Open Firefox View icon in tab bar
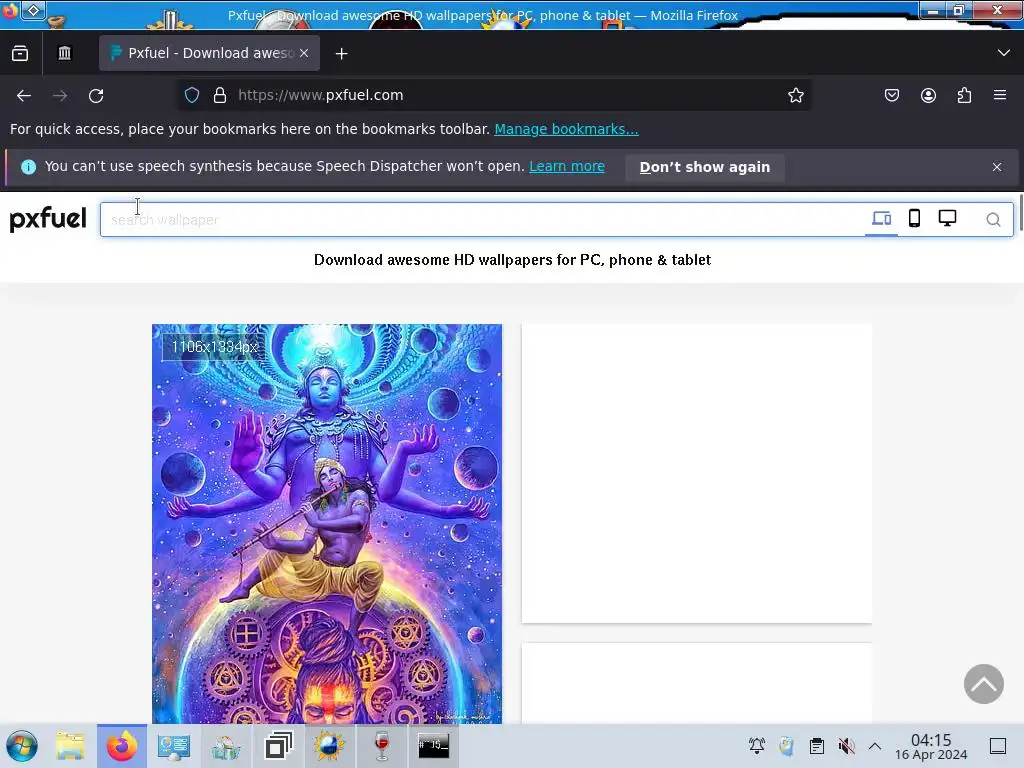The image size is (1024, 768). point(20,54)
